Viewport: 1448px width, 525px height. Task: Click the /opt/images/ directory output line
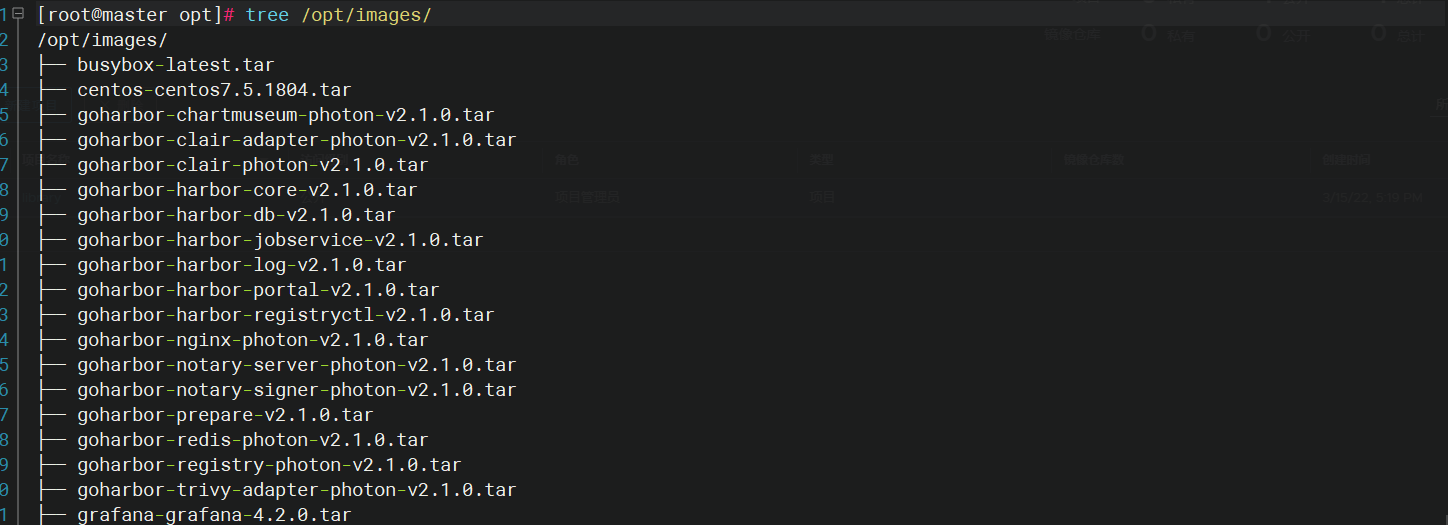click(x=102, y=40)
